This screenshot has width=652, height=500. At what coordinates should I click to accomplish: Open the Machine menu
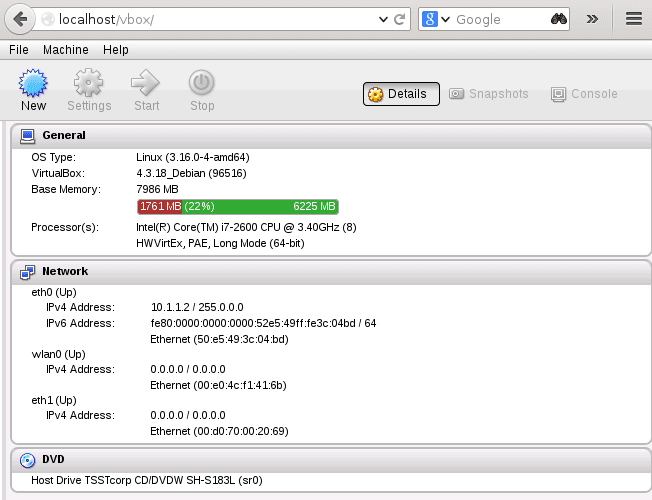pyautogui.click(x=66, y=50)
